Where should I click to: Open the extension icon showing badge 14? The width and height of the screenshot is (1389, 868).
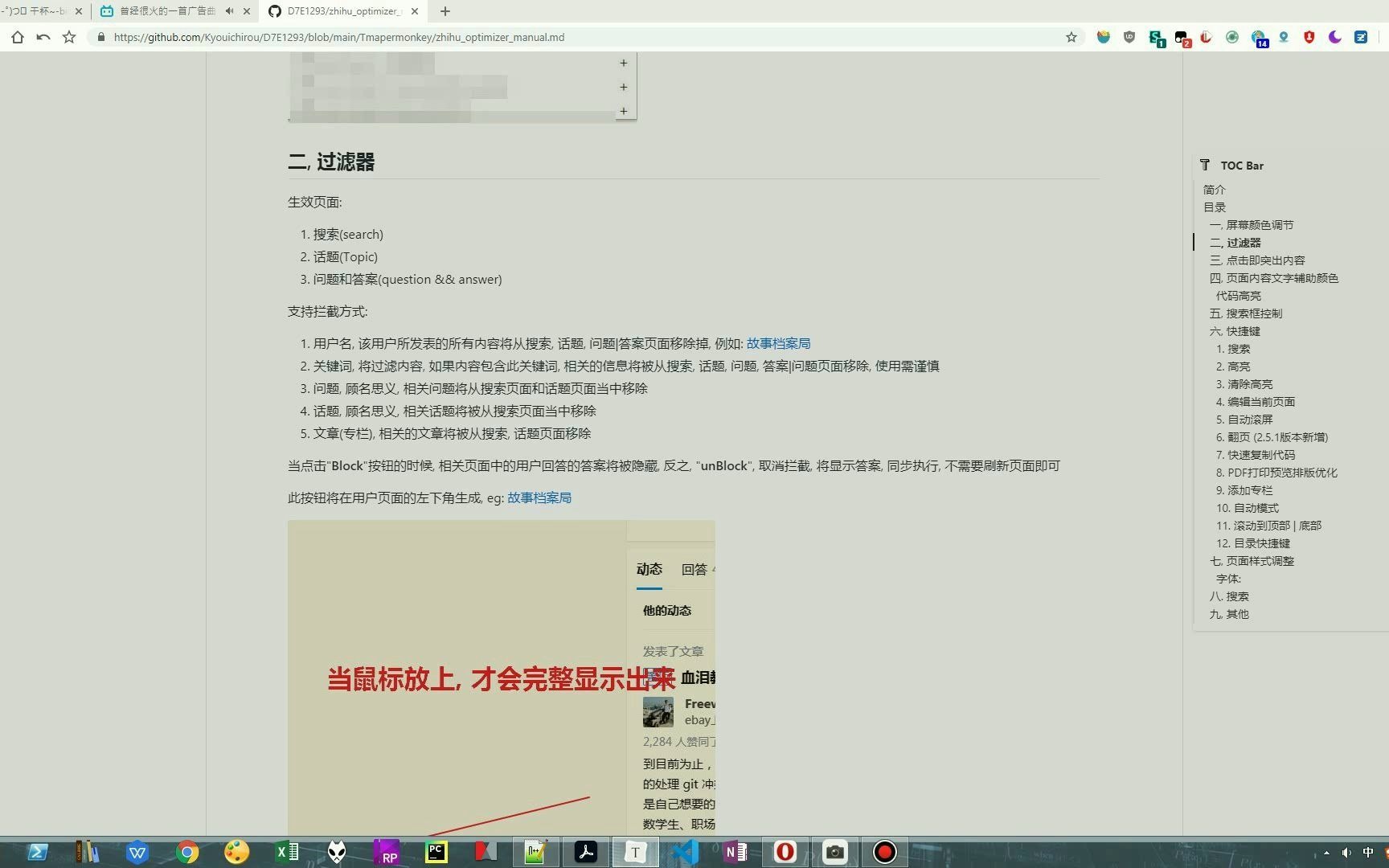point(1259,38)
